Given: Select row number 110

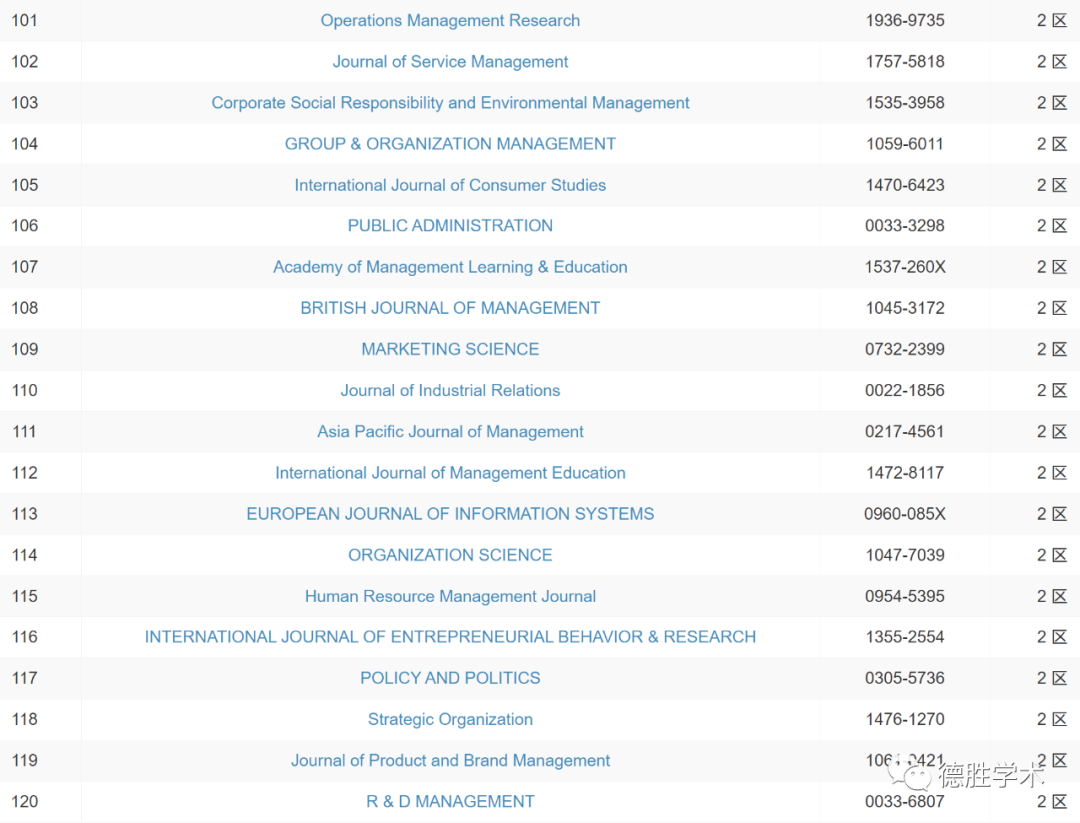Looking at the screenshot, I should 25,390.
